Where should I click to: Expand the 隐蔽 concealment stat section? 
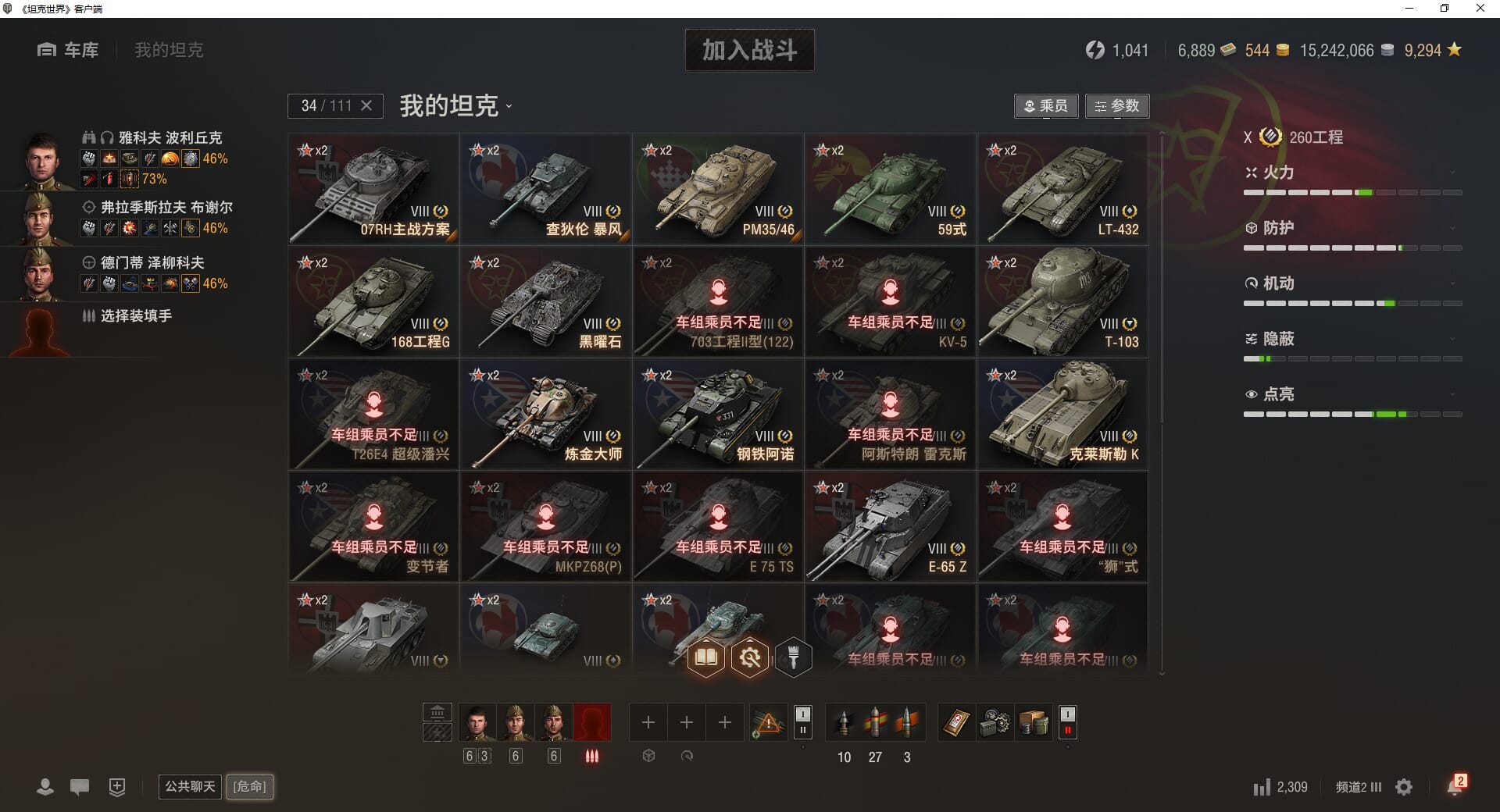click(1352, 339)
